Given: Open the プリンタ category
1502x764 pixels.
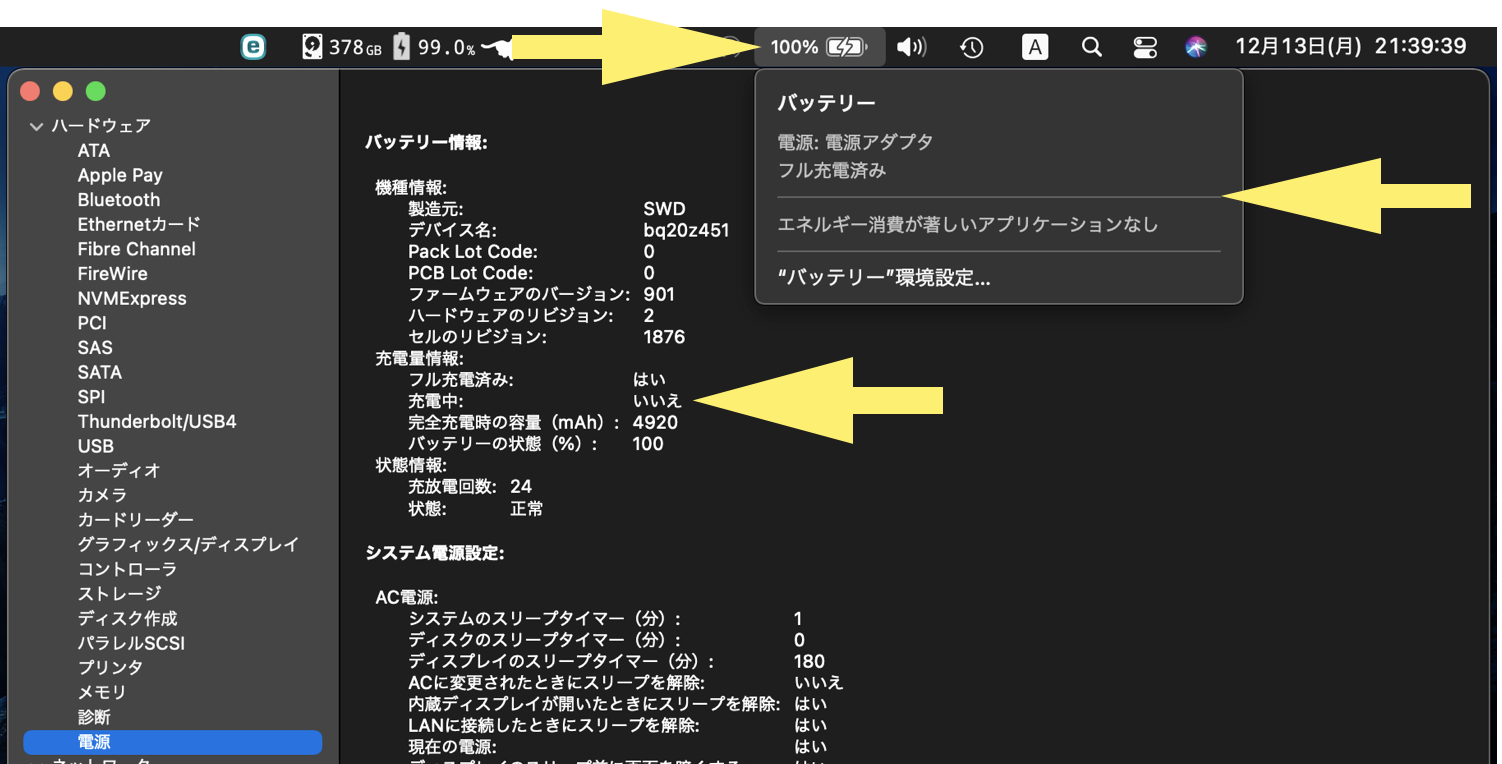Looking at the screenshot, I should pos(110,668).
